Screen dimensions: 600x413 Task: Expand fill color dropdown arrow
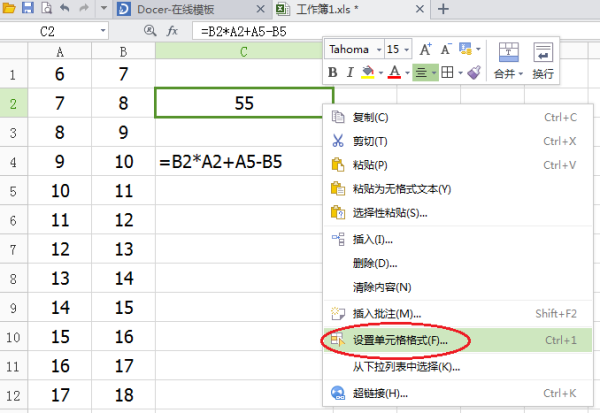(x=381, y=72)
